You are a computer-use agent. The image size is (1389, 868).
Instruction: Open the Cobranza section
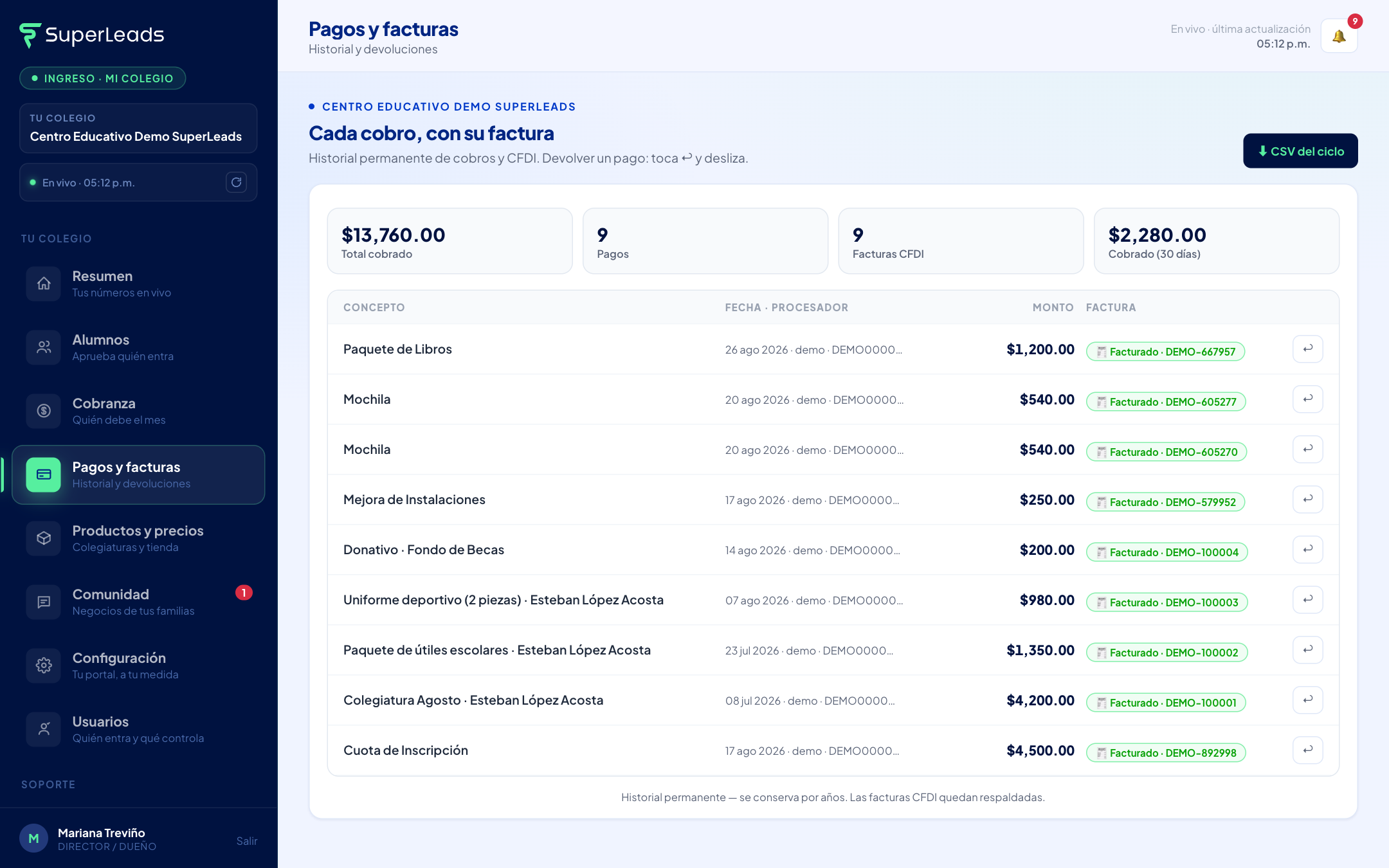(x=138, y=411)
